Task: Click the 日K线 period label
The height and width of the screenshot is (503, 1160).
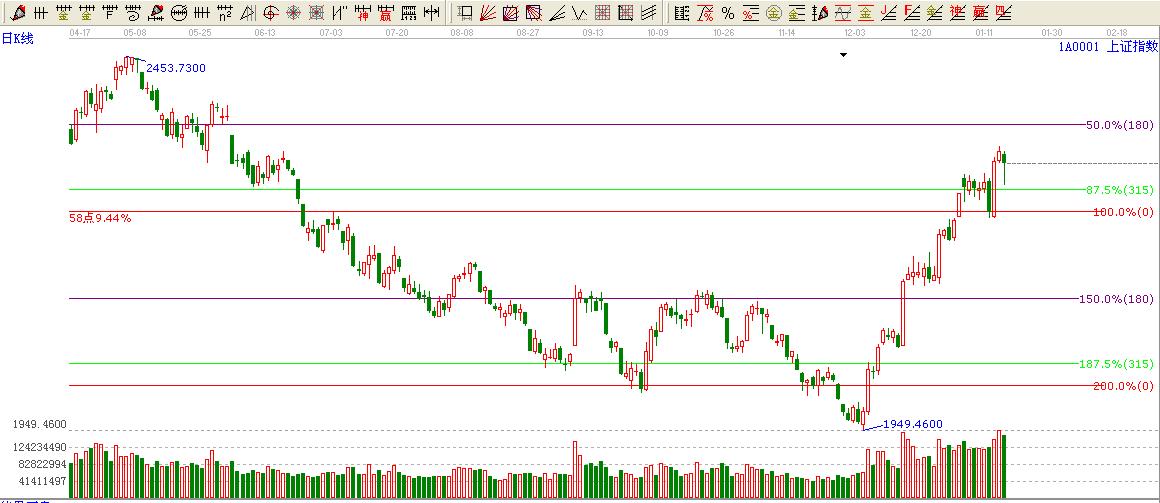Action: coord(17,38)
